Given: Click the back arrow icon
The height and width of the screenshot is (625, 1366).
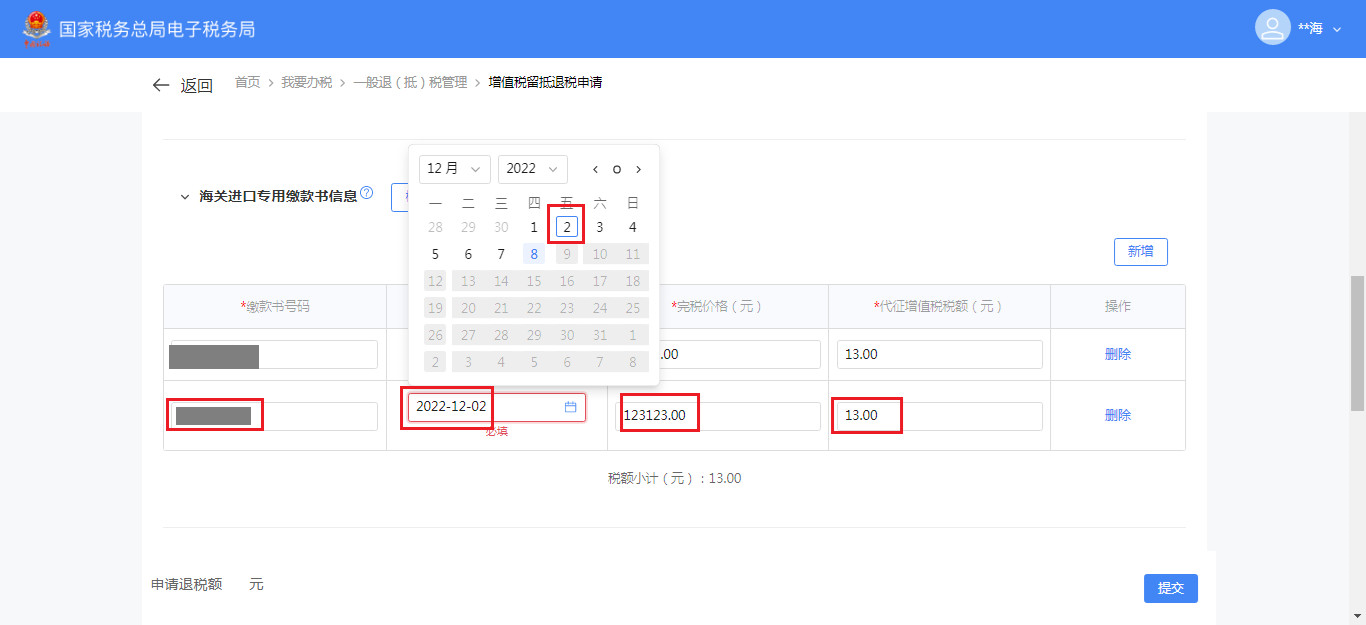Looking at the screenshot, I should [161, 85].
